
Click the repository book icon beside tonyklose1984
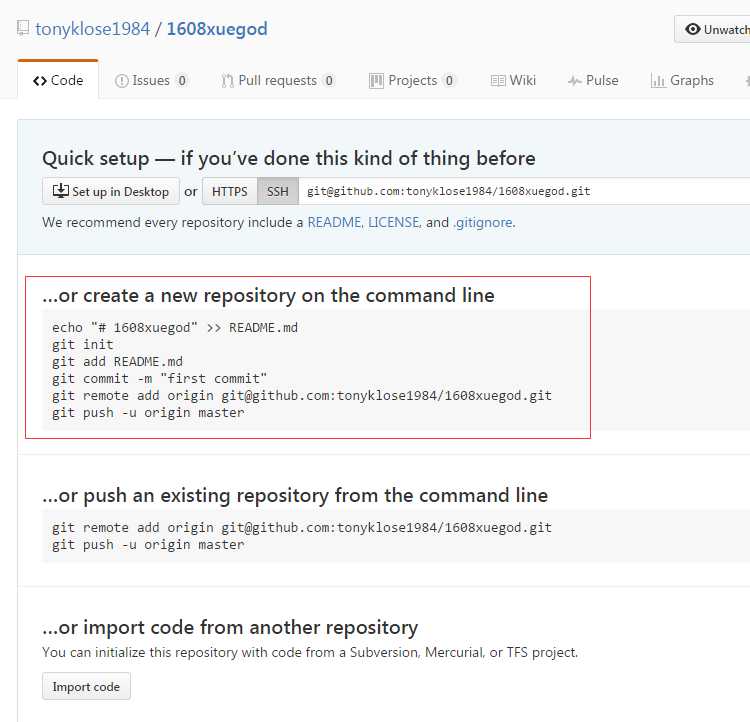22,28
